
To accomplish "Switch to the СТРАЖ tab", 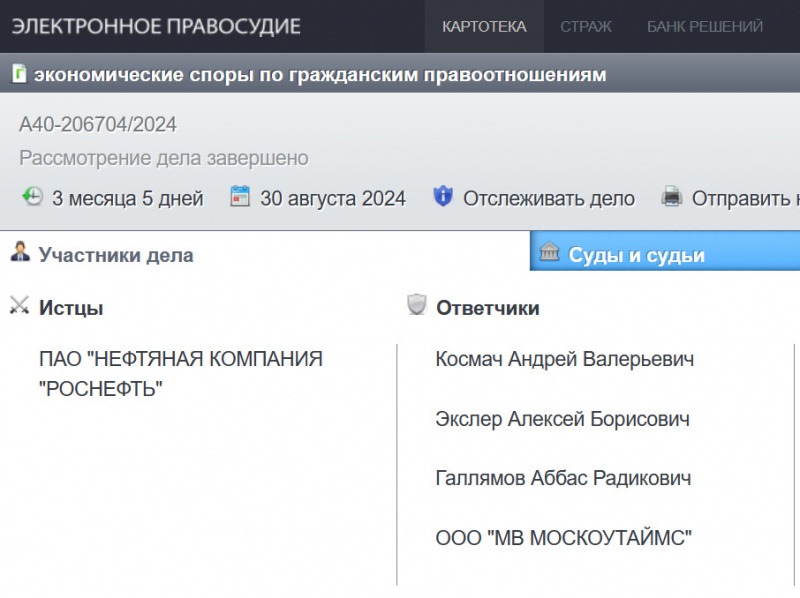I will [586, 26].
